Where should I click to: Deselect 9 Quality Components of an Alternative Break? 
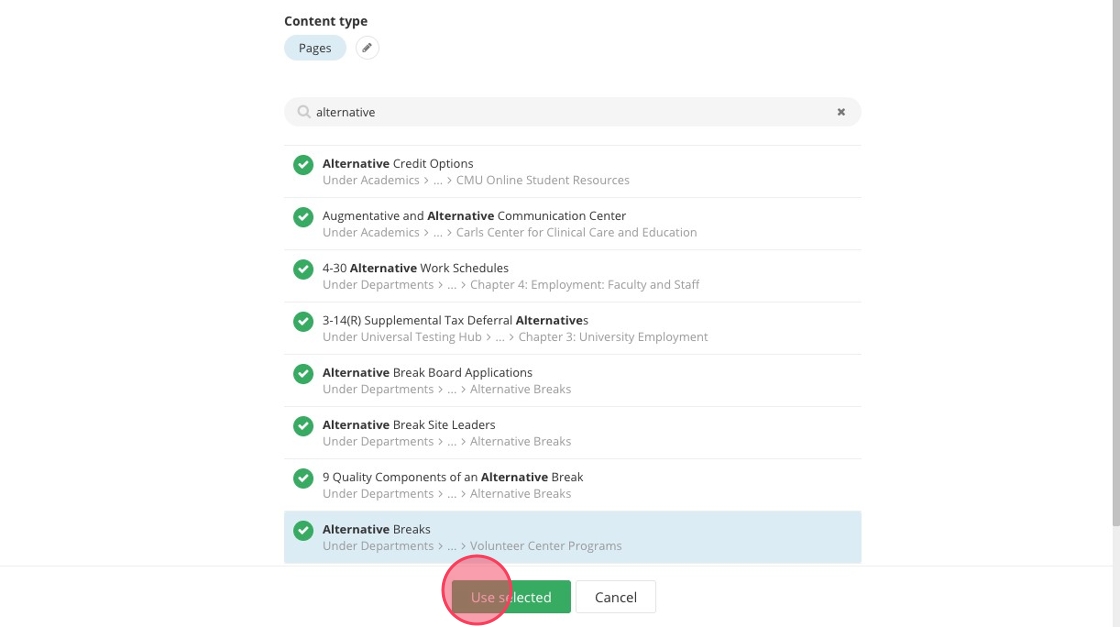(303, 478)
